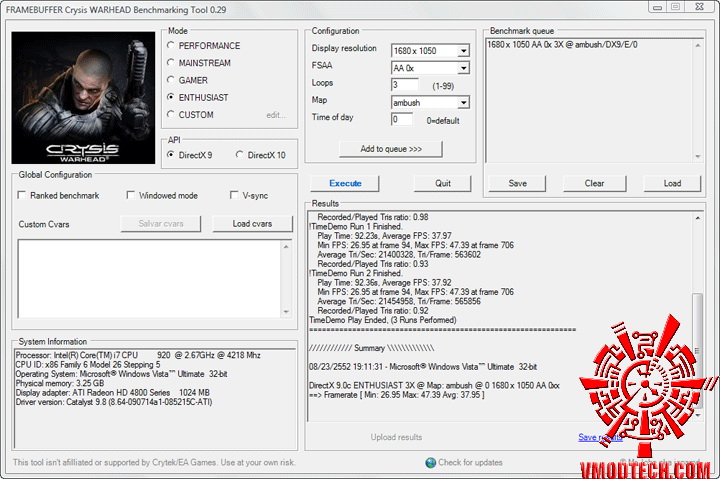
Task: Click inside the Custom Cvars text area
Action: pyautogui.click(x=149, y=278)
